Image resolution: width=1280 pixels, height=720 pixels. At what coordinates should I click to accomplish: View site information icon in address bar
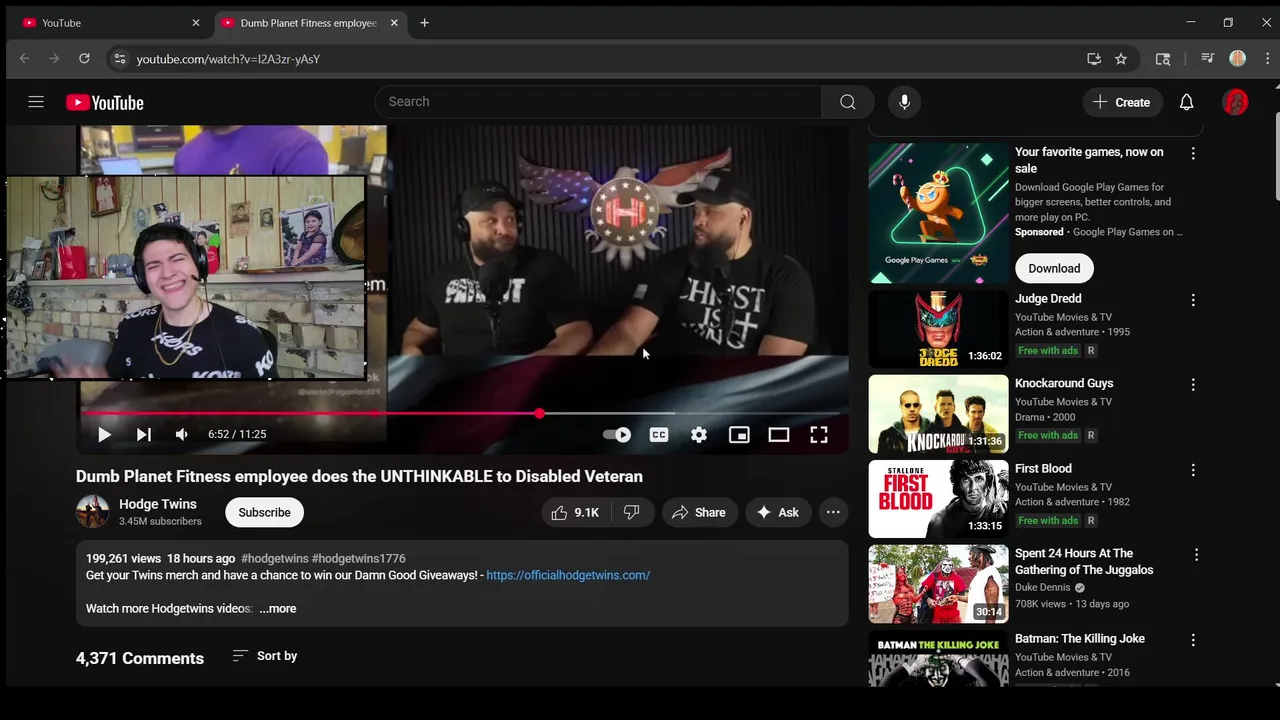point(119,59)
